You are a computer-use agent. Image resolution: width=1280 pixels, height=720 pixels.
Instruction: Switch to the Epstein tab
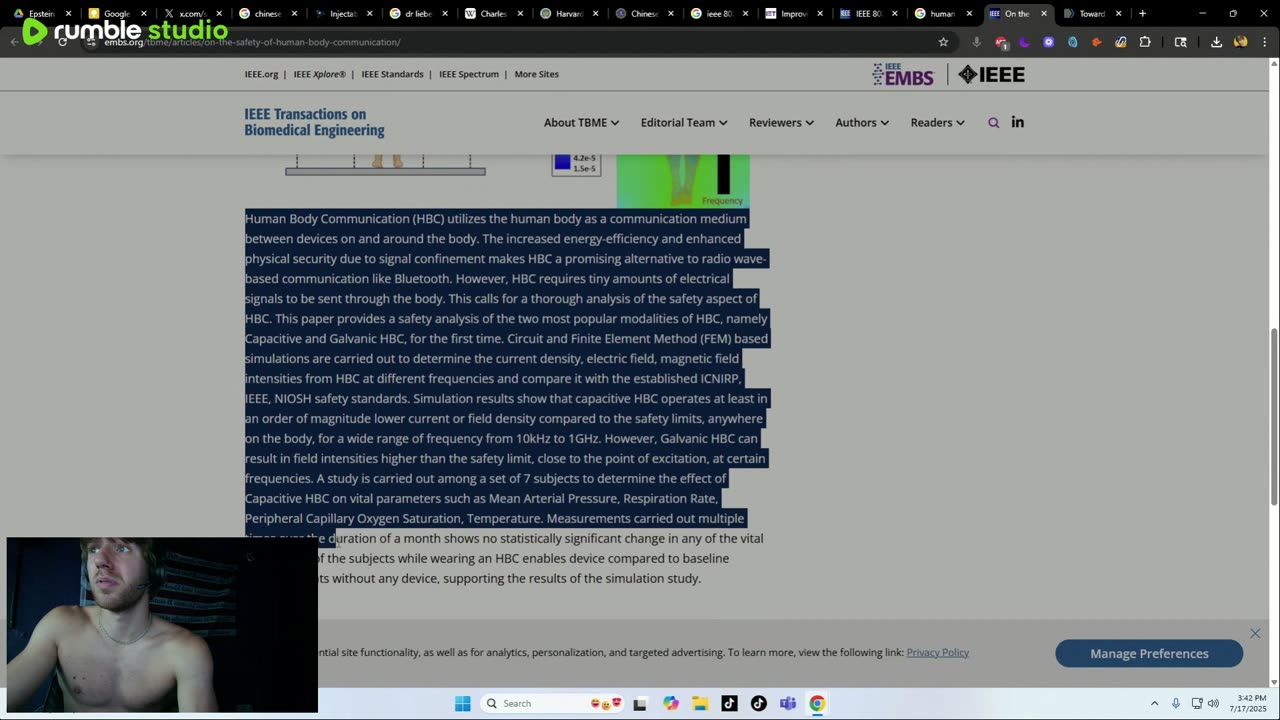click(x=40, y=13)
